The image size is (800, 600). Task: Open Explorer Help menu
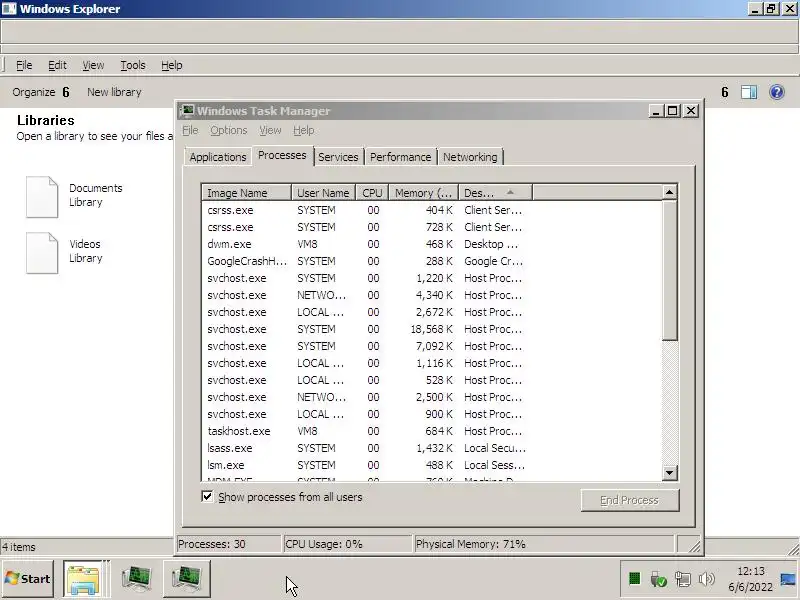(171, 65)
